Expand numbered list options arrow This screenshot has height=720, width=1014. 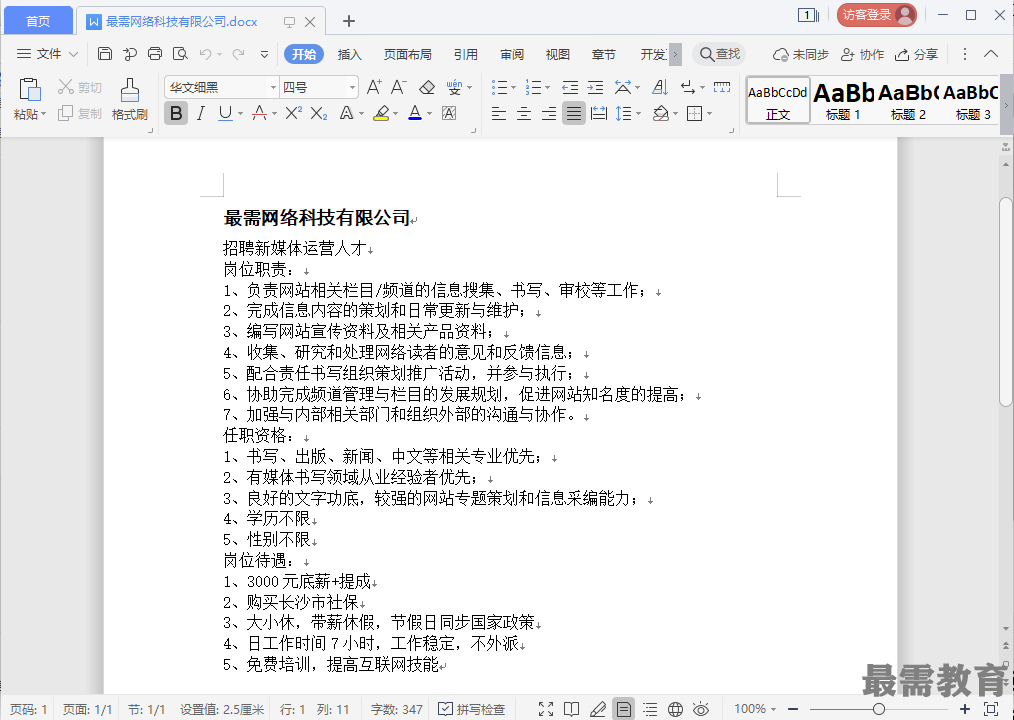pos(548,87)
